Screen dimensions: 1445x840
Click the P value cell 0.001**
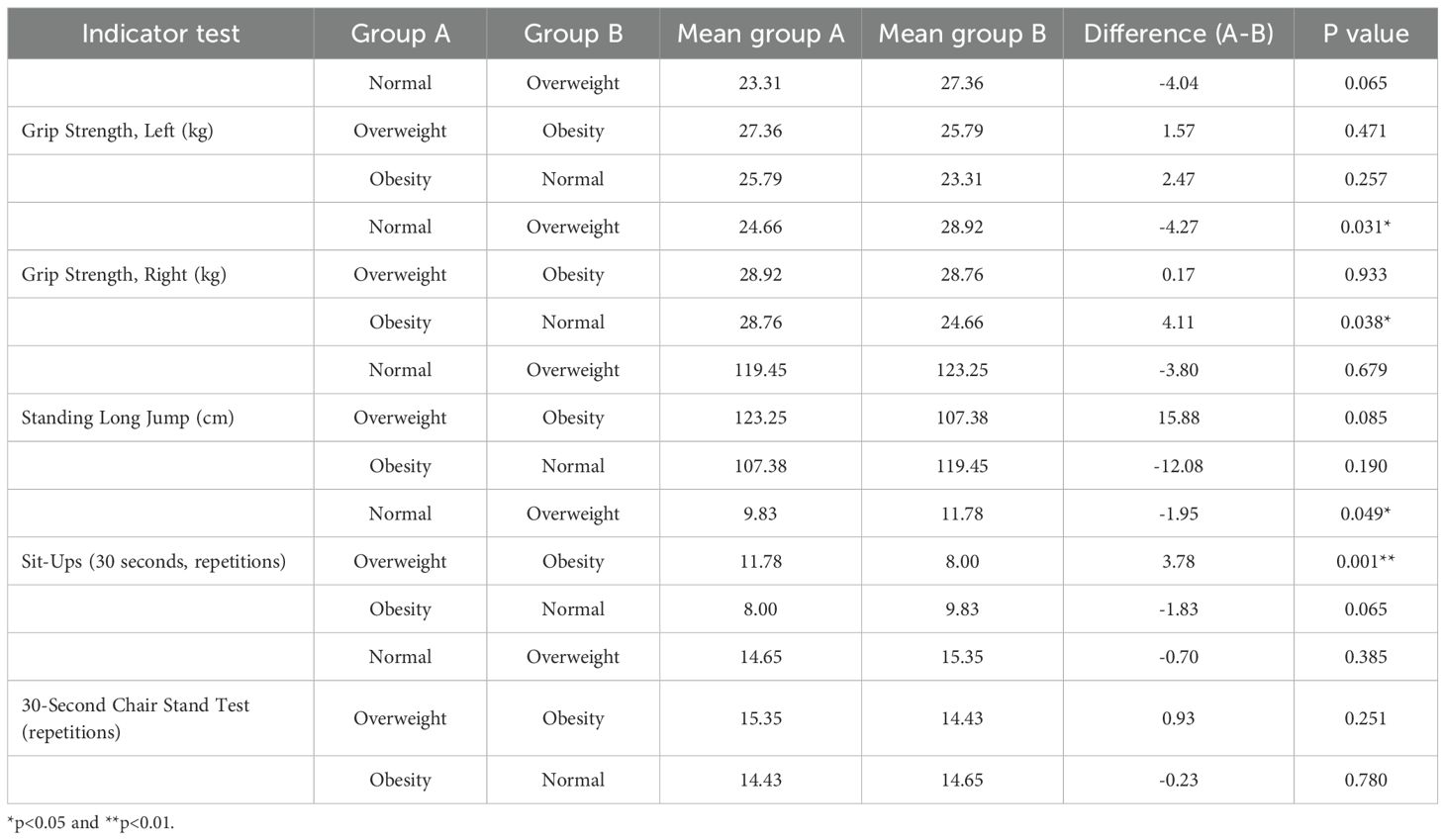click(x=1366, y=561)
